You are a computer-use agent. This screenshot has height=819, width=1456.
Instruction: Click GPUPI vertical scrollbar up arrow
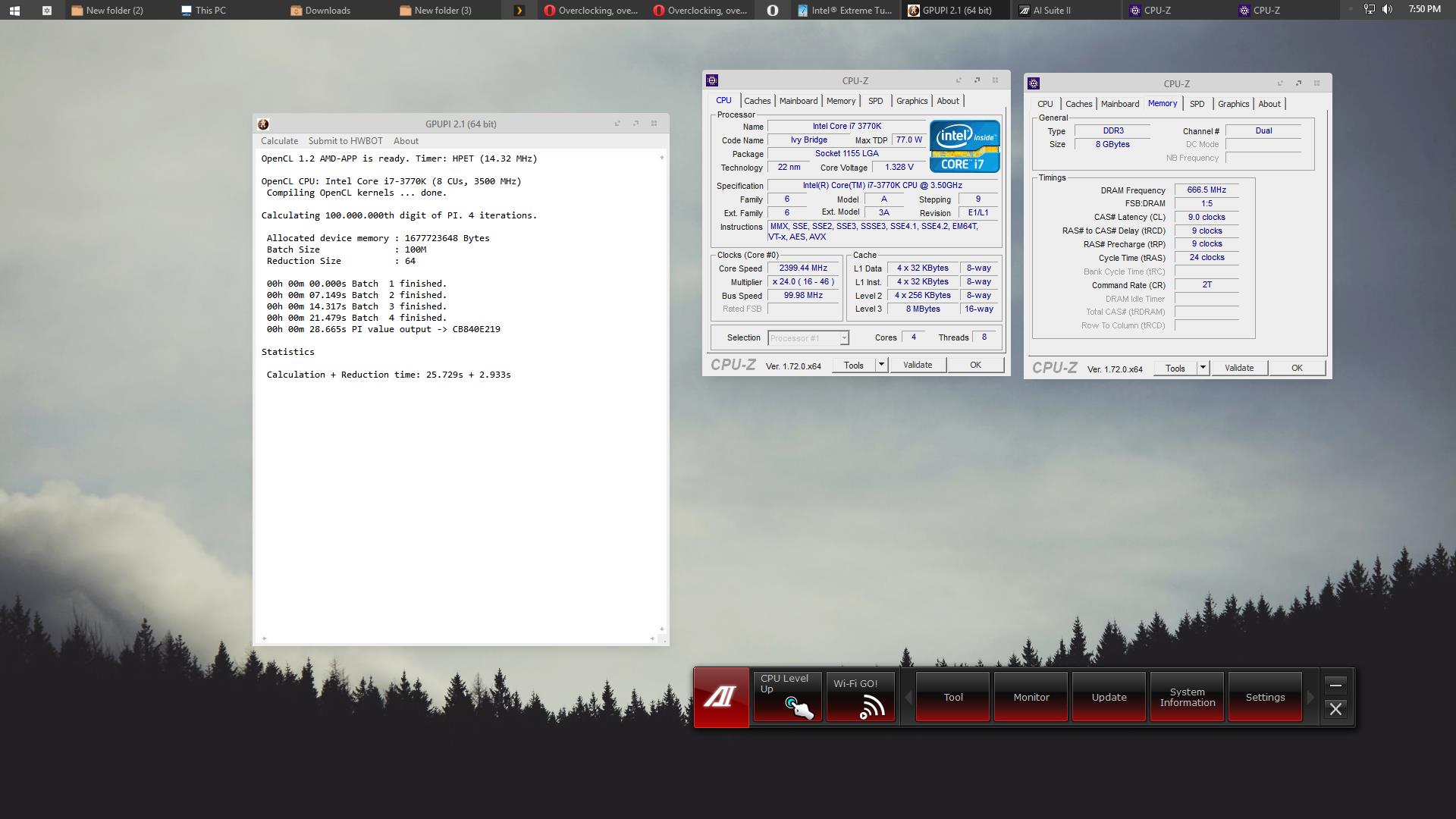click(x=662, y=158)
